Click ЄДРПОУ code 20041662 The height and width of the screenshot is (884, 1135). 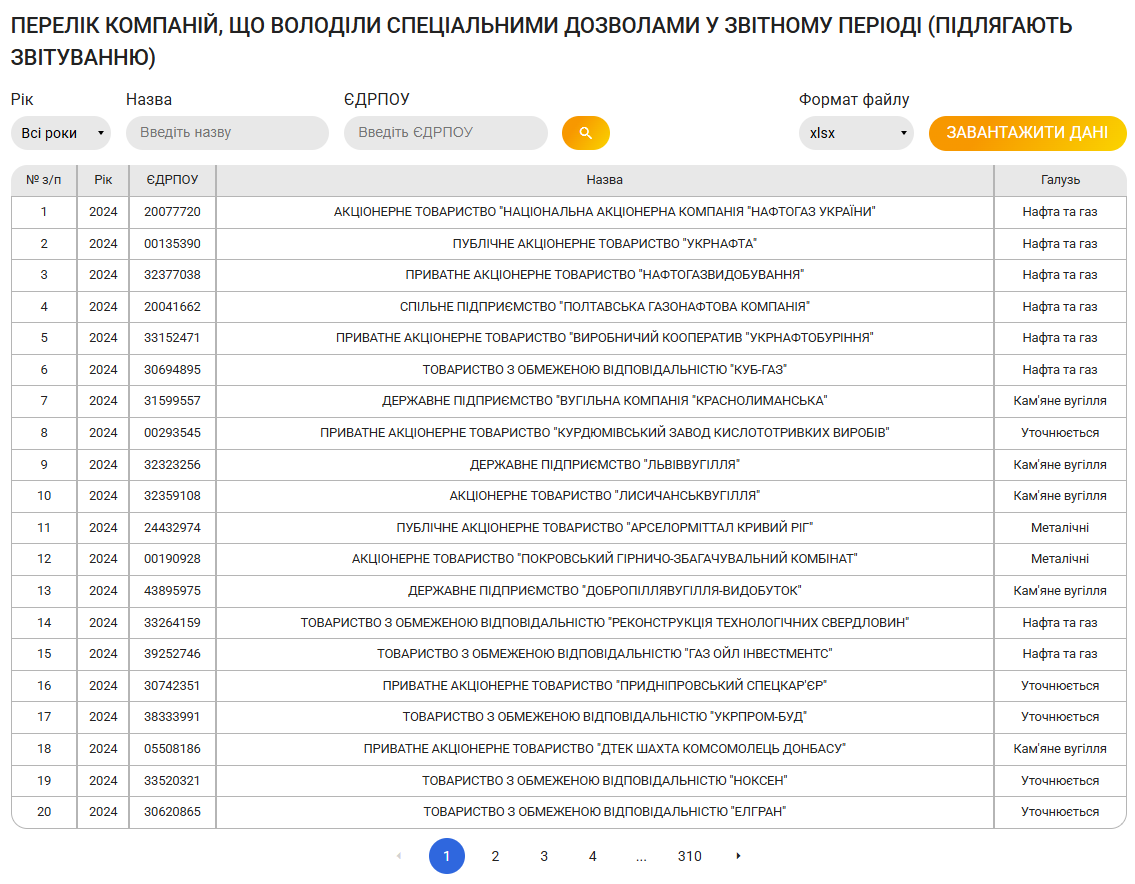[172, 307]
